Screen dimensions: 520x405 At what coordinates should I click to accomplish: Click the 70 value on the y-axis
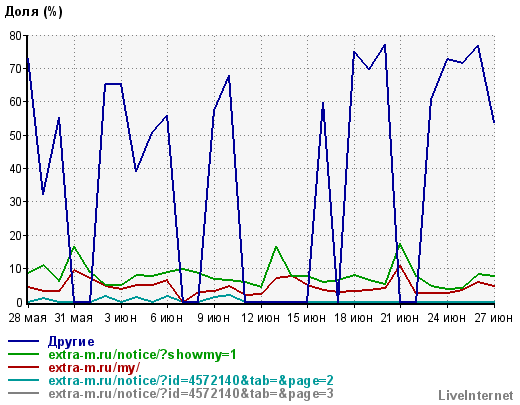15,69
